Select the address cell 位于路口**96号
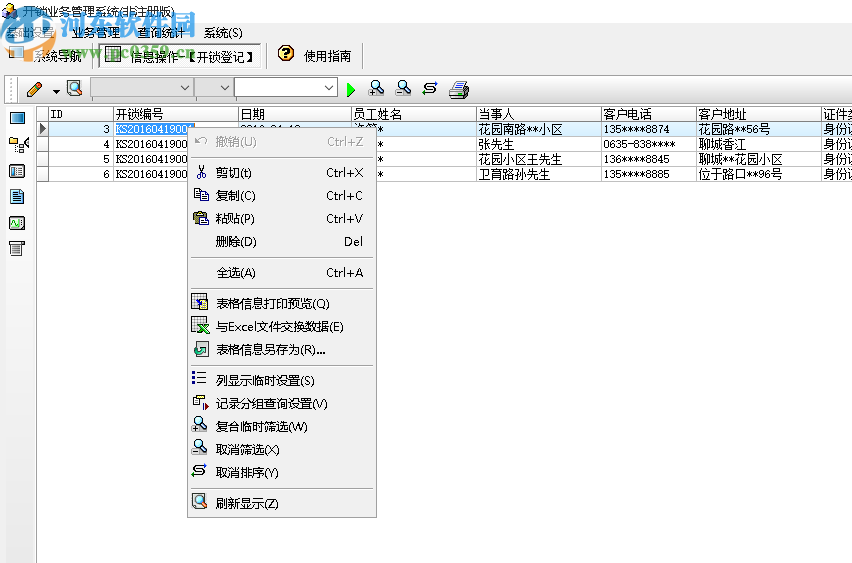Screen dimensions: 852x563 pyautogui.click(x=759, y=174)
